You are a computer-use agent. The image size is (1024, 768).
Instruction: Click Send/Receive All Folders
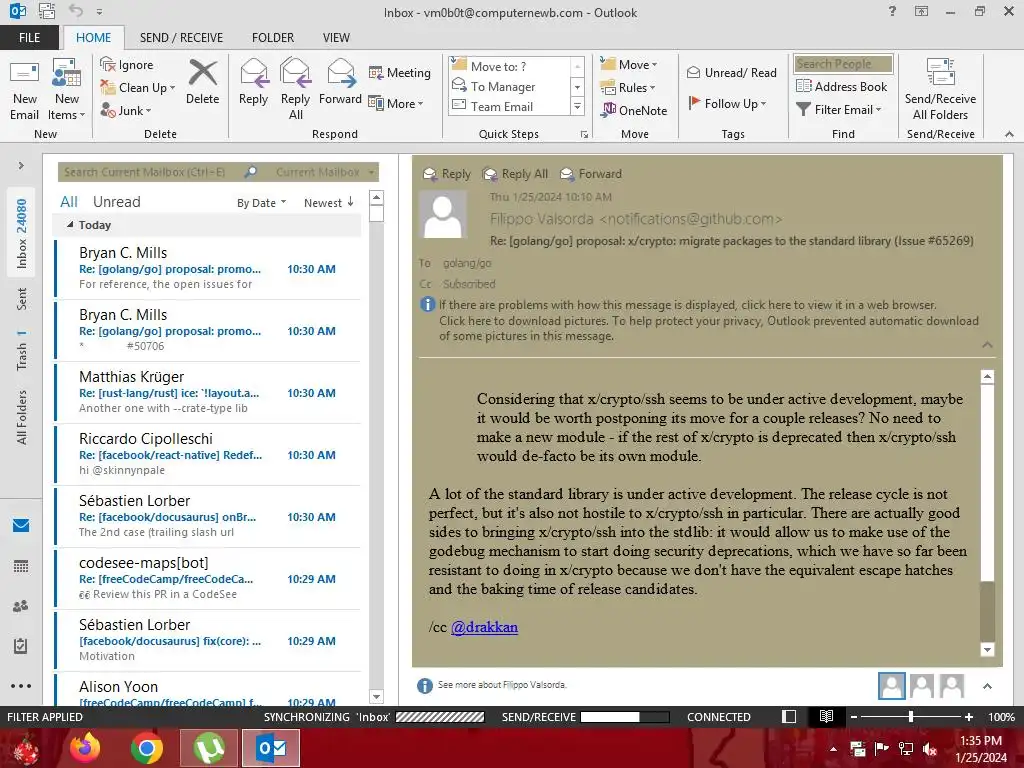[x=940, y=89]
